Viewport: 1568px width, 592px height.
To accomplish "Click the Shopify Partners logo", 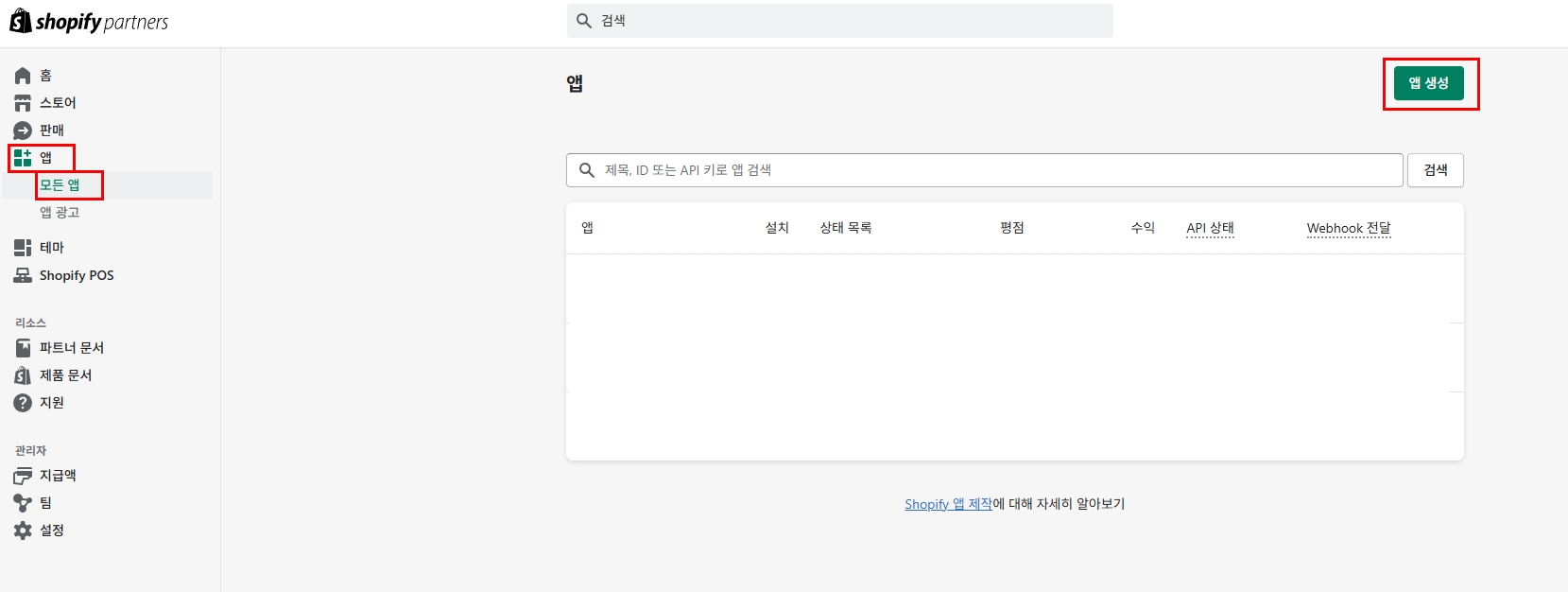I will (x=89, y=22).
